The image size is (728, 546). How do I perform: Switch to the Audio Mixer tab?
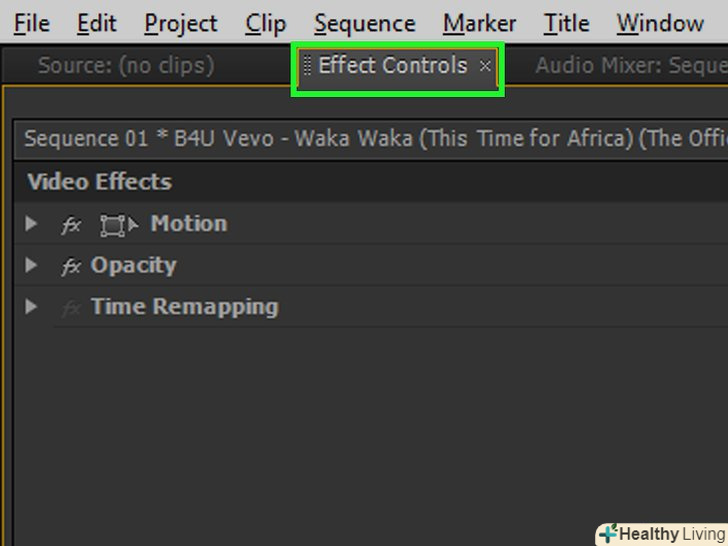click(630, 66)
